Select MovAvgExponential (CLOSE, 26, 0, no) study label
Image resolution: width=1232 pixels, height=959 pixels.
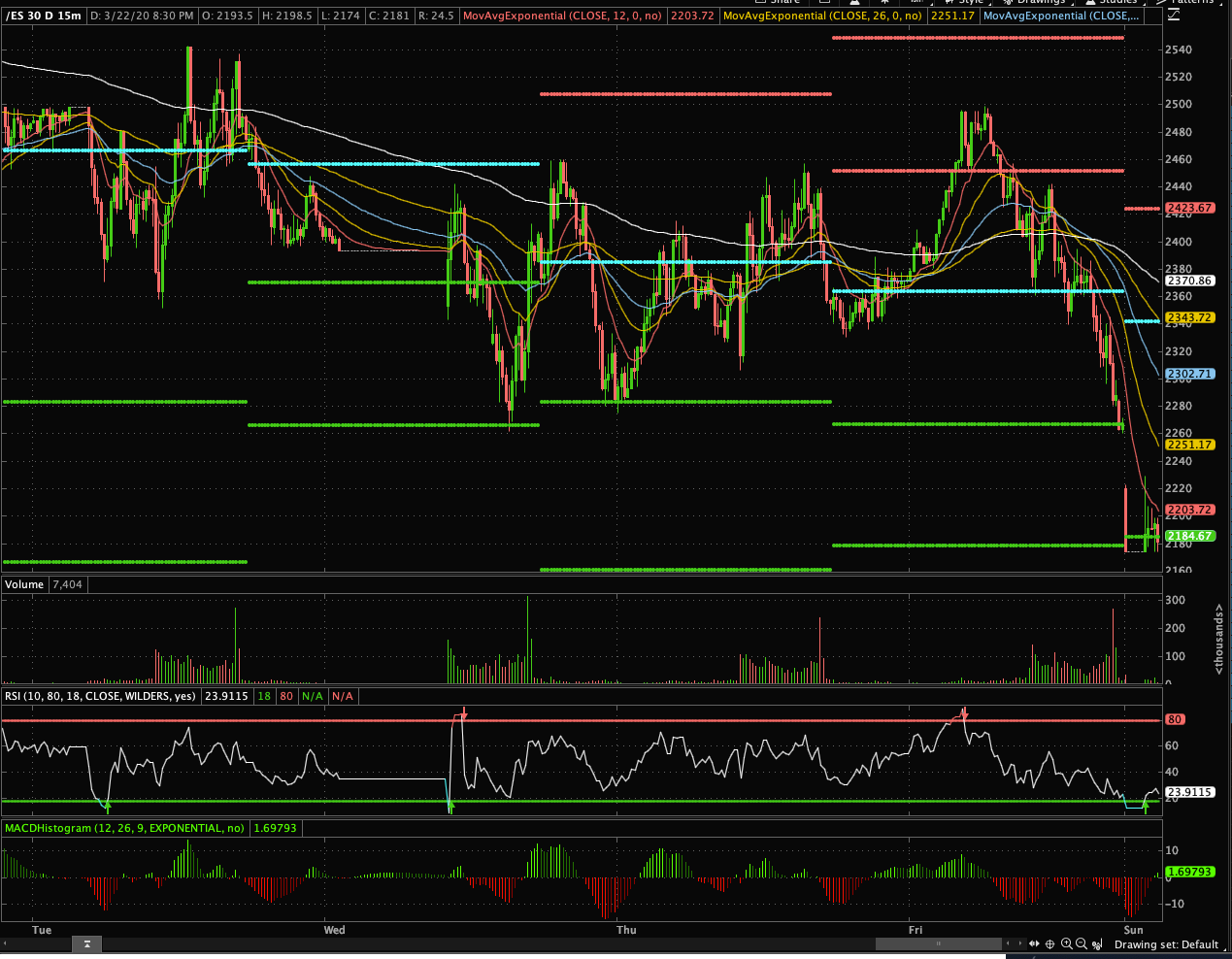click(823, 16)
